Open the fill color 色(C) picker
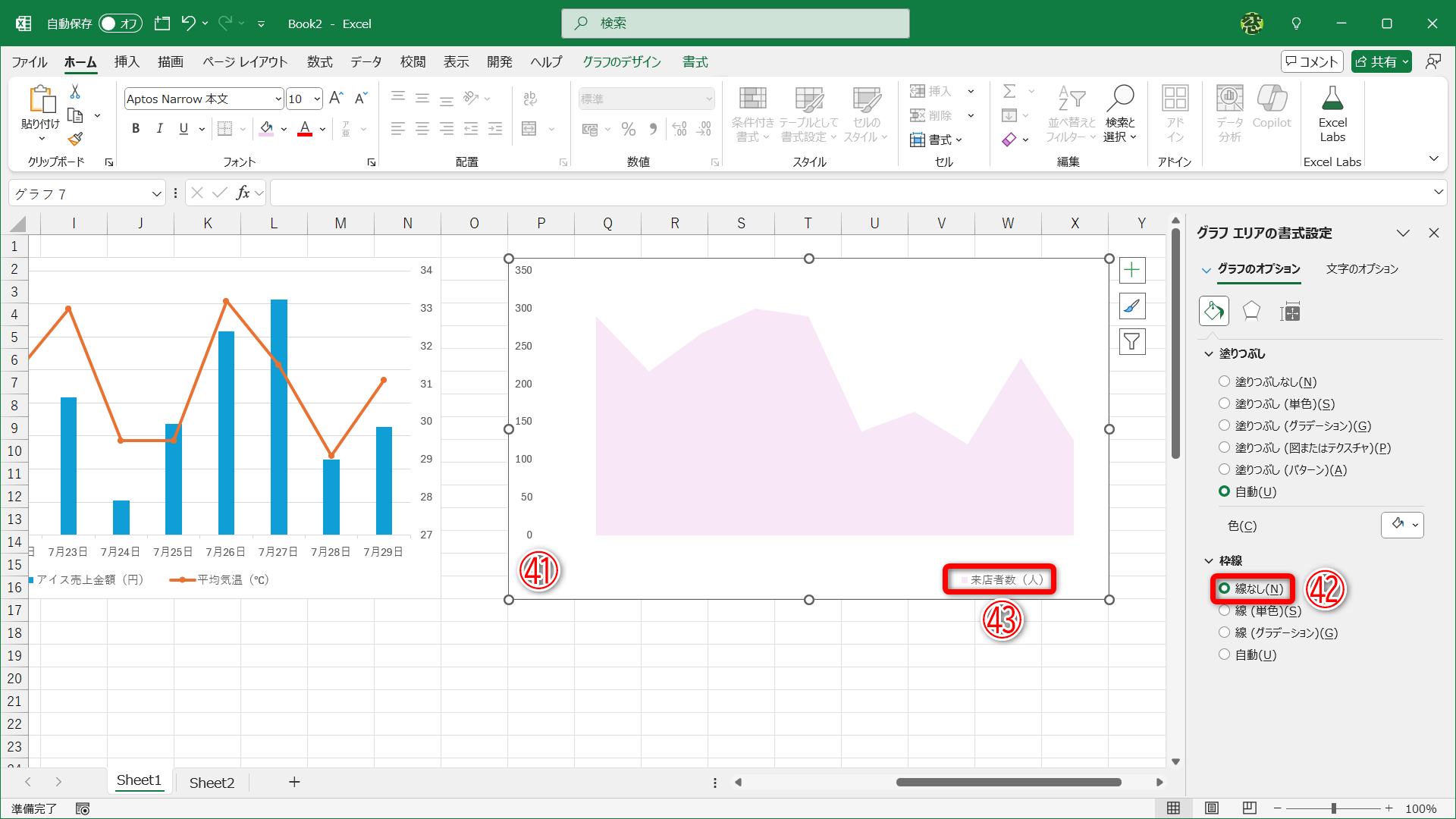This screenshot has height=819, width=1456. [x=1402, y=525]
